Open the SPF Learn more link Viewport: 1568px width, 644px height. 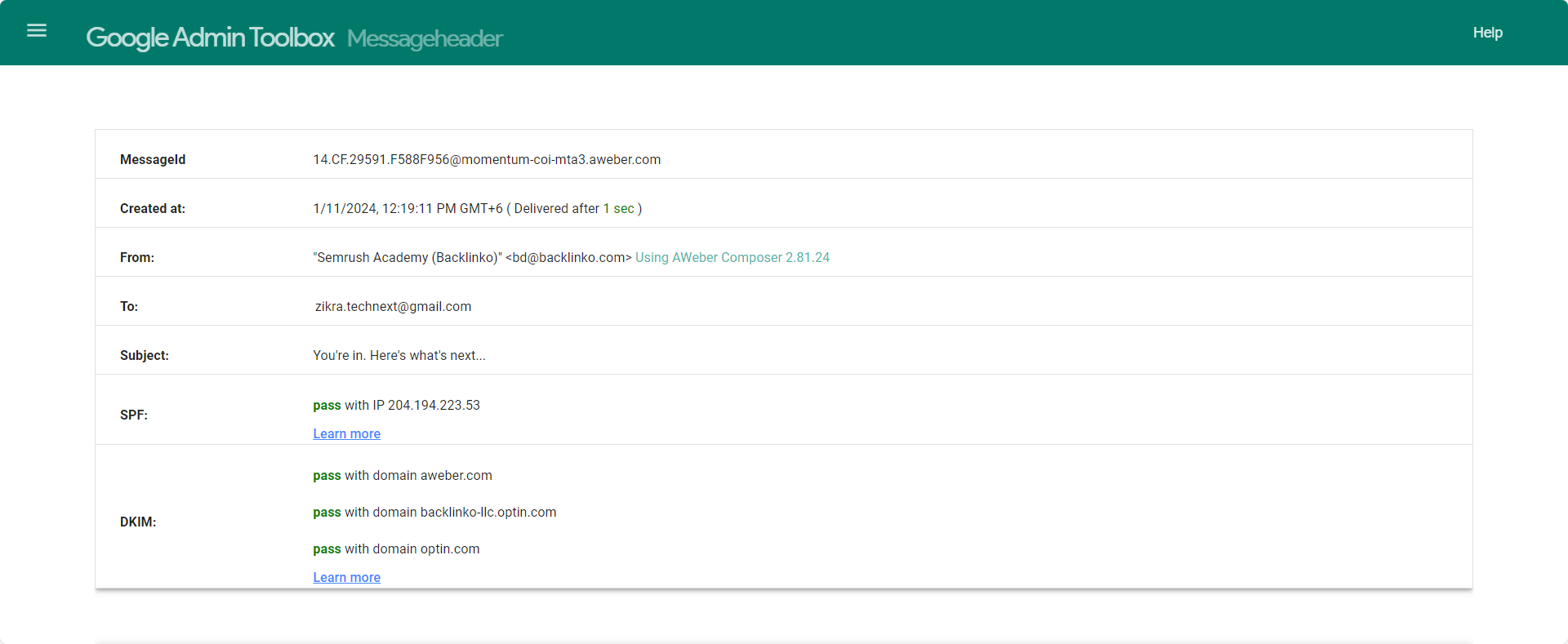pyautogui.click(x=346, y=433)
